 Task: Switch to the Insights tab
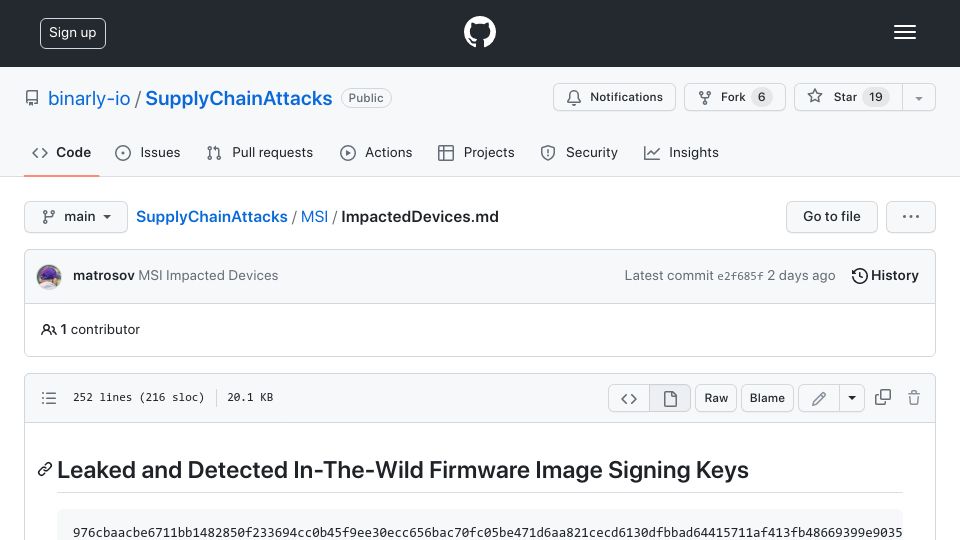(x=681, y=152)
